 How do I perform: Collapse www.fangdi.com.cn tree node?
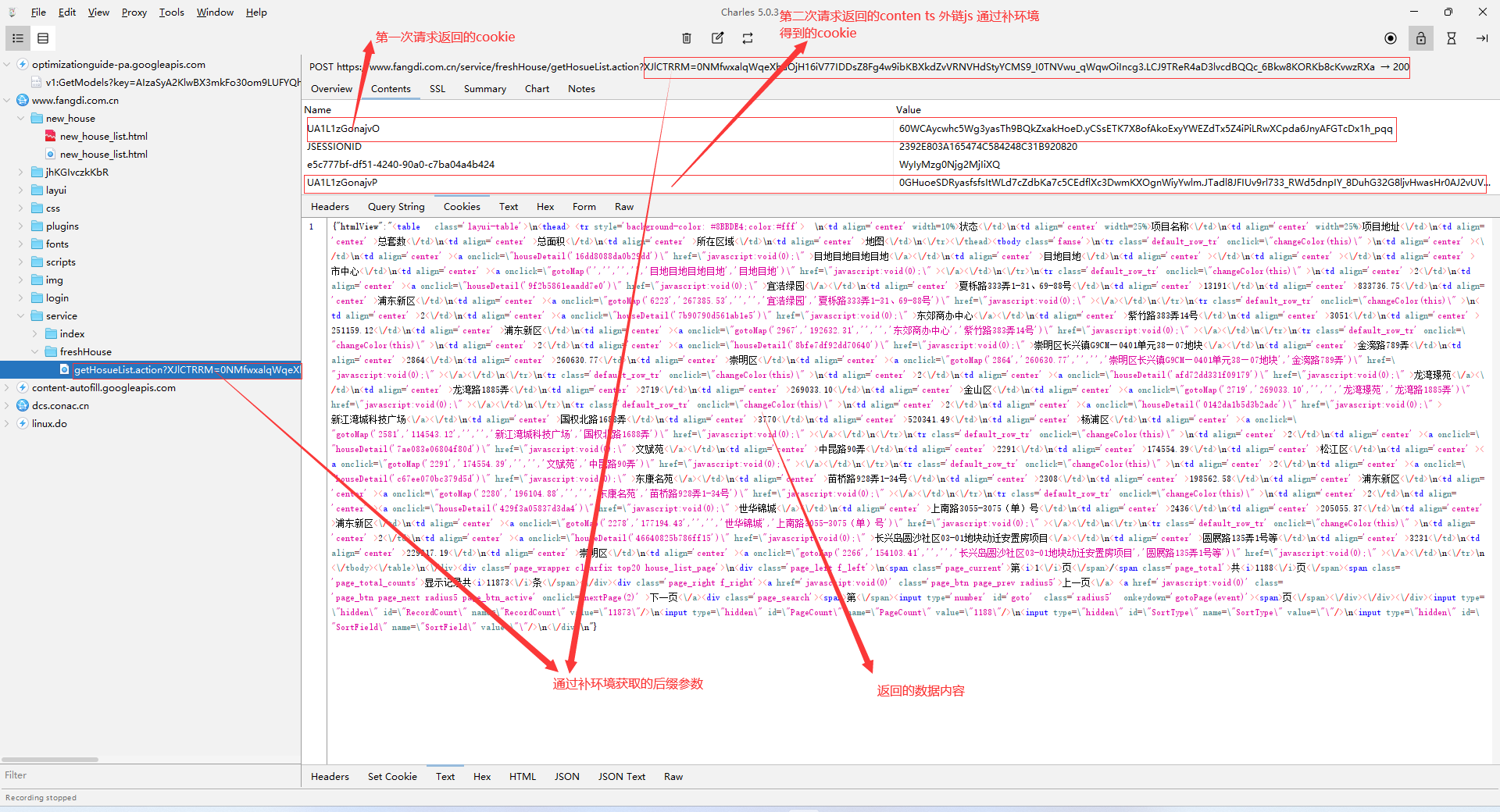point(7,100)
